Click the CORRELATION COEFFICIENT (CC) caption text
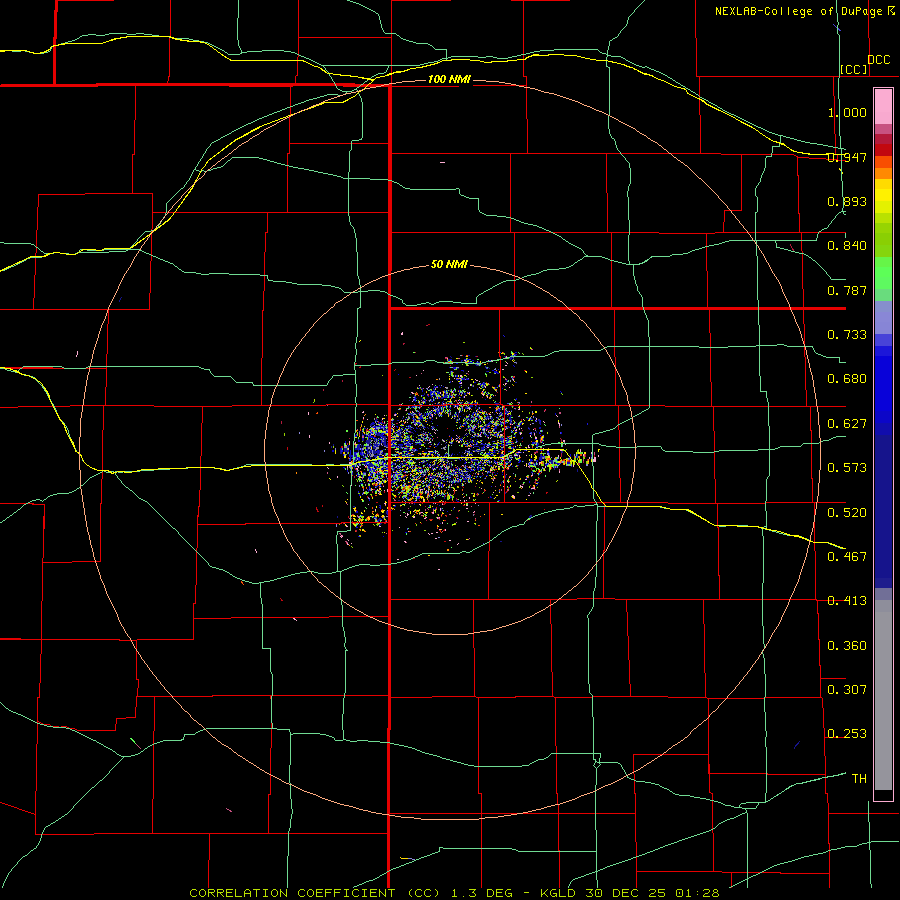The height and width of the screenshot is (900, 900). (315, 893)
